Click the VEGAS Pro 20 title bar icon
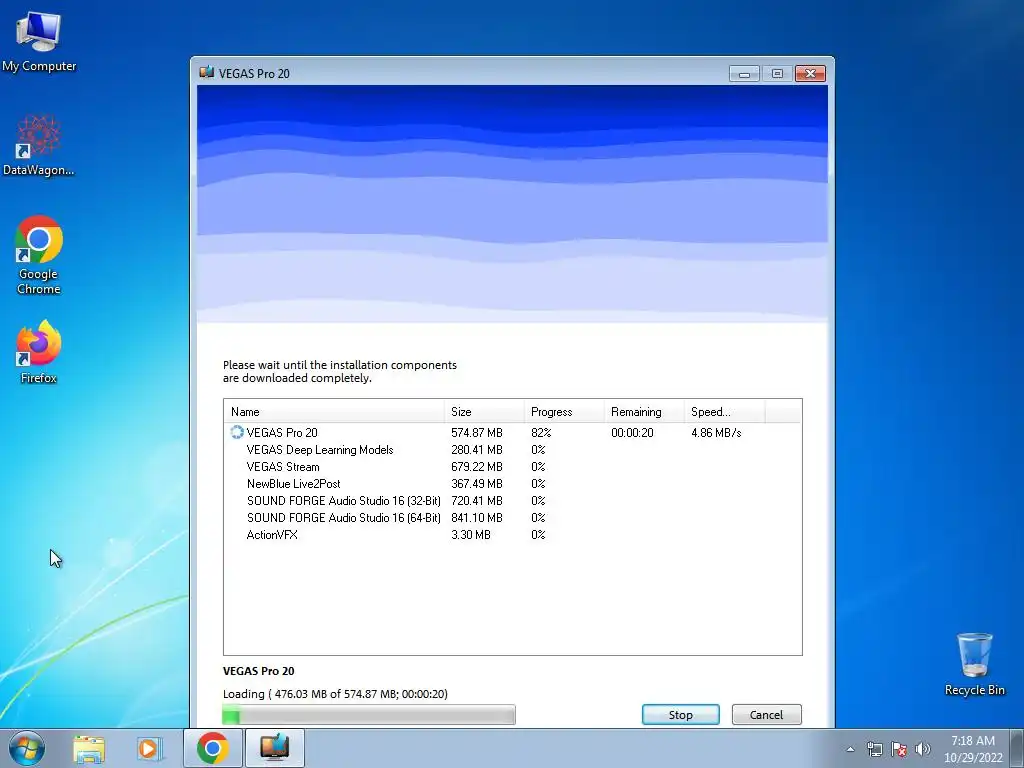The height and width of the screenshot is (768, 1024). (207, 72)
